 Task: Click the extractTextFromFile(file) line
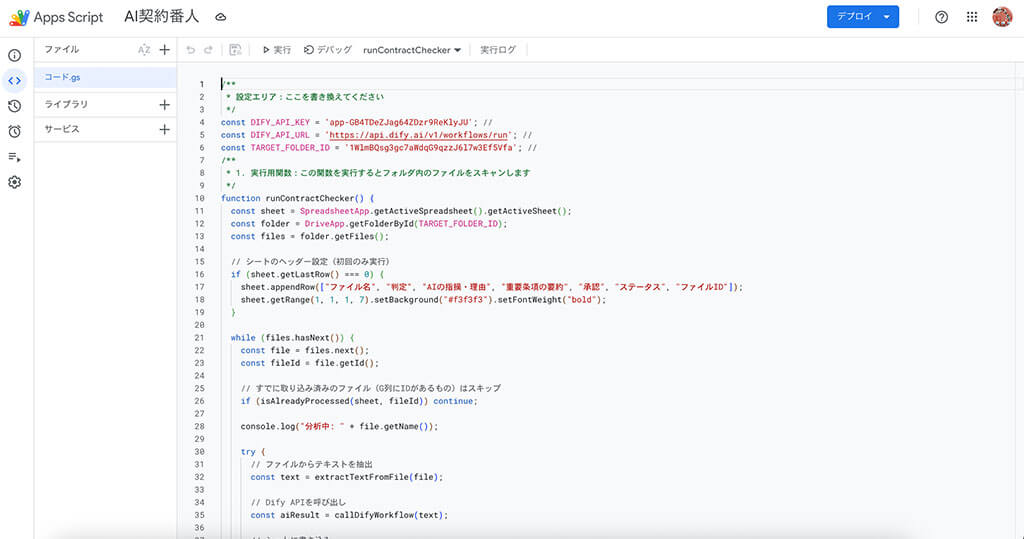347,477
